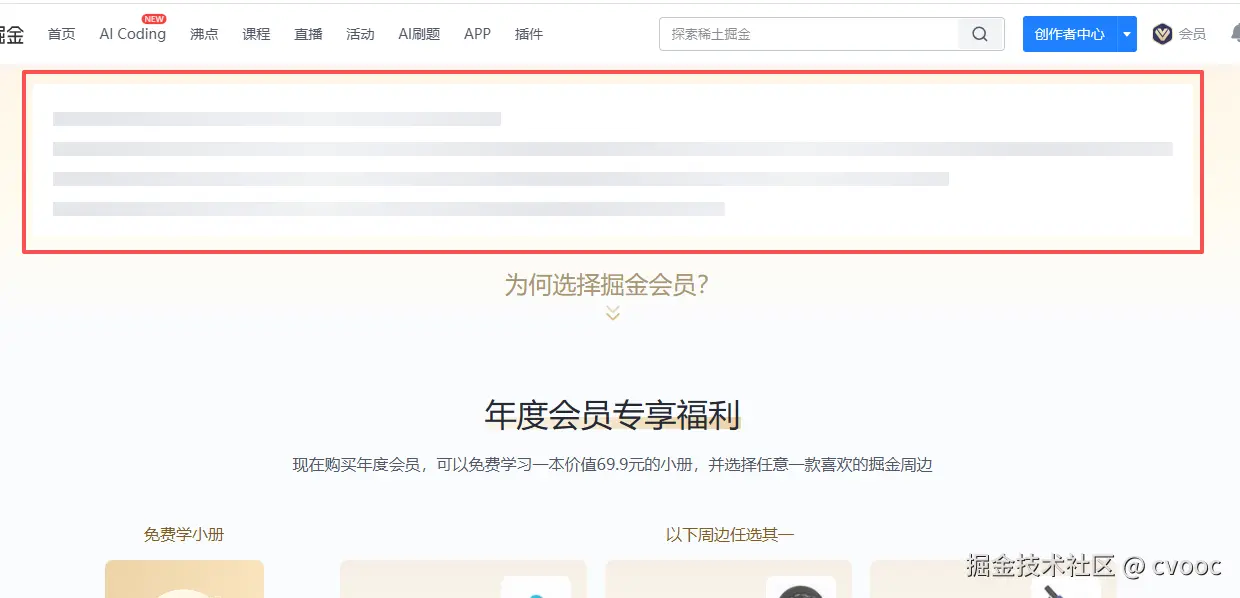The height and width of the screenshot is (598, 1240).
Task: Open the AI Coding menu item
Action: pos(131,33)
